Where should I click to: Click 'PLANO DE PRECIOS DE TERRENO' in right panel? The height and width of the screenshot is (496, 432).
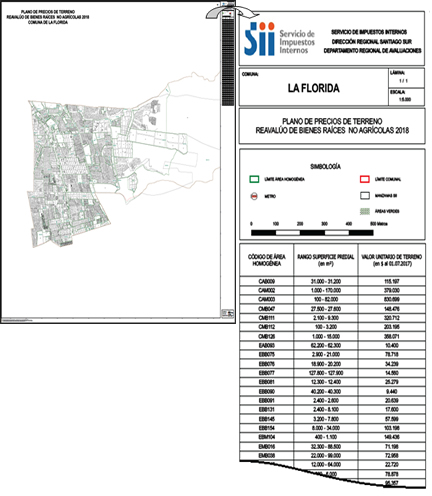click(332, 121)
